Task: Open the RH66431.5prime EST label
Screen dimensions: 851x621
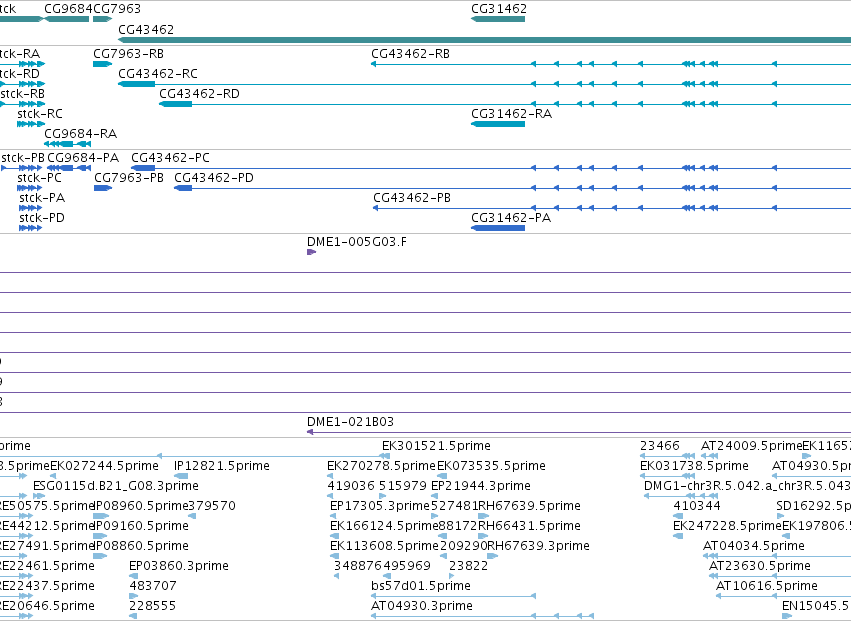Action: tap(530, 527)
